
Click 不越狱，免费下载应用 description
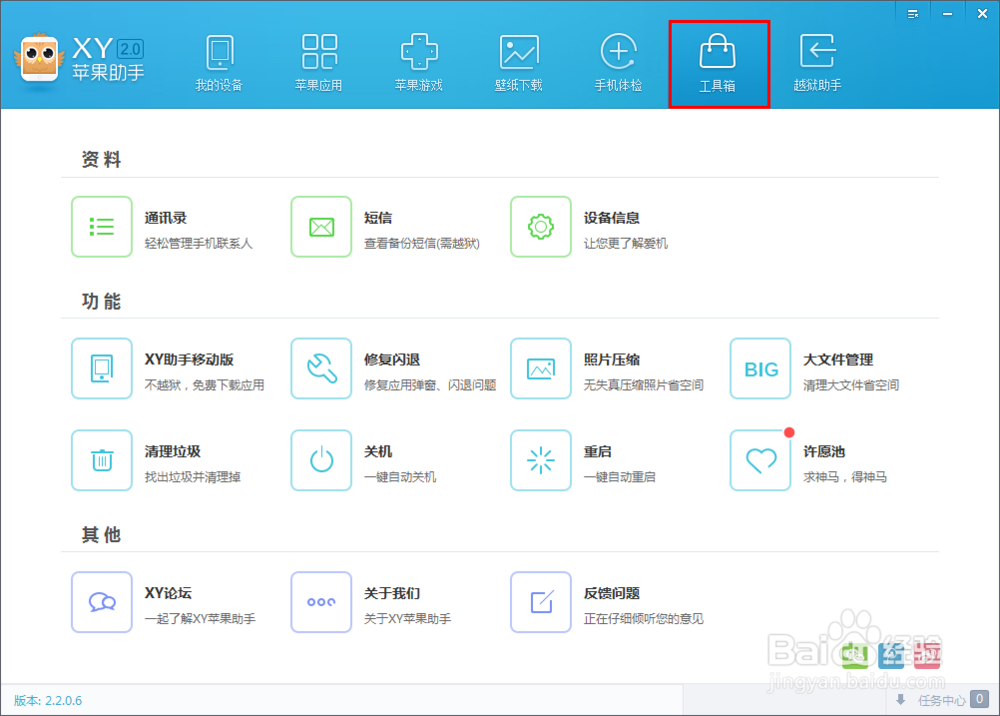tap(204, 385)
